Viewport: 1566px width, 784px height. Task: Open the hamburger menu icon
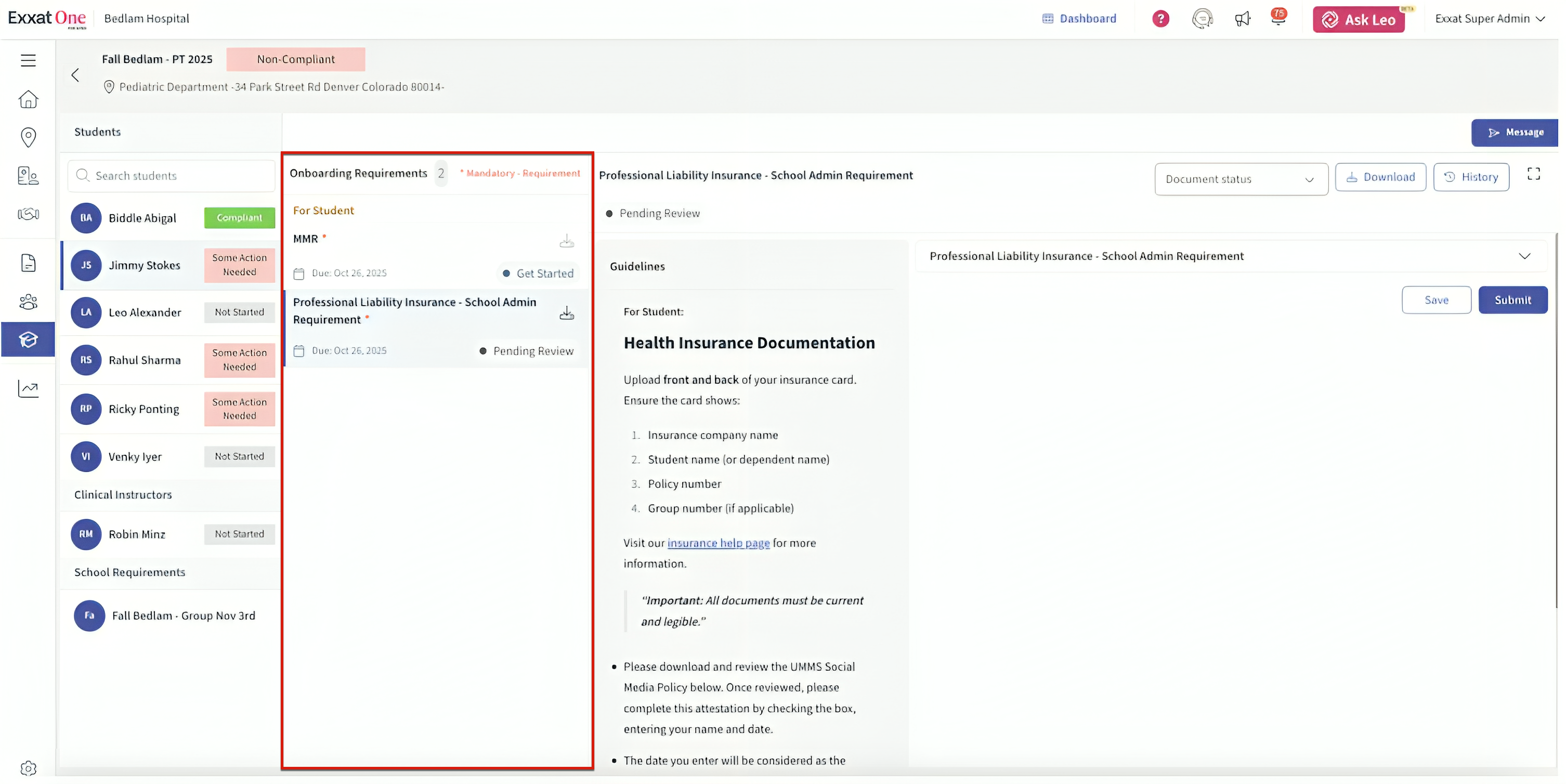coord(28,60)
